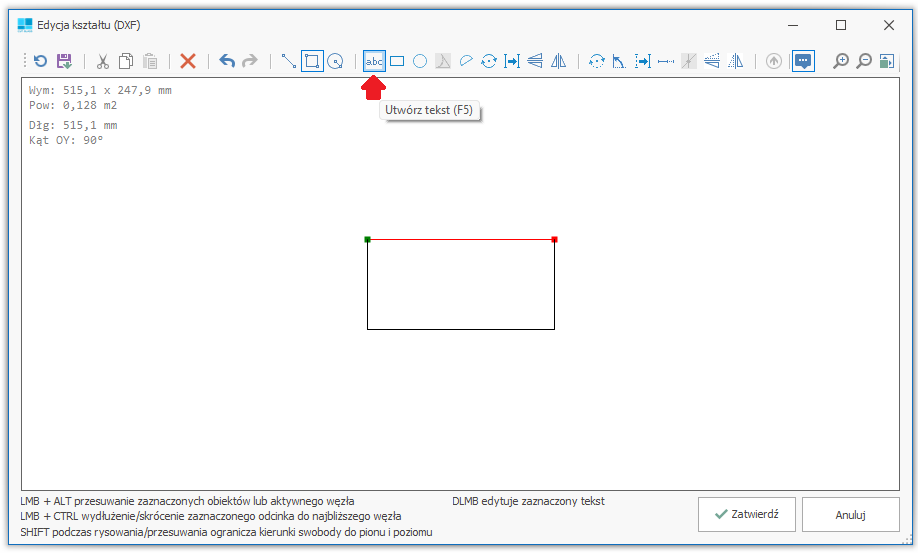Click the solid rotate arrows icon

(489, 61)
